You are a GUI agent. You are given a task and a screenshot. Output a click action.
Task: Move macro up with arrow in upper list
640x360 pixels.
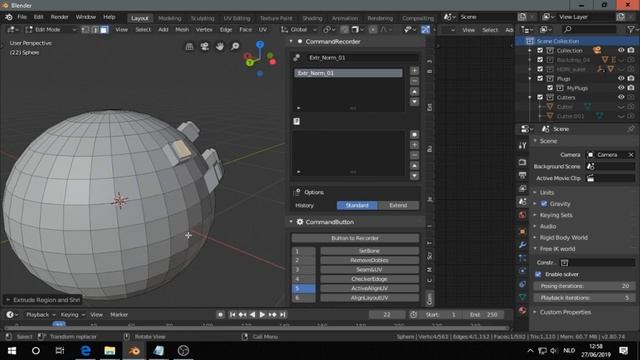click(414, 91)
